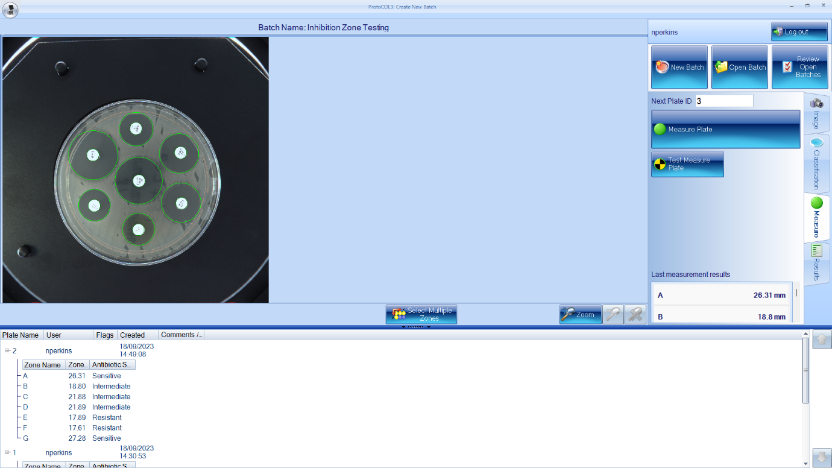The width and height of the screenshot is (832, 468).
Task: Collapse plate 2 tree node
Action: (6, 351)
